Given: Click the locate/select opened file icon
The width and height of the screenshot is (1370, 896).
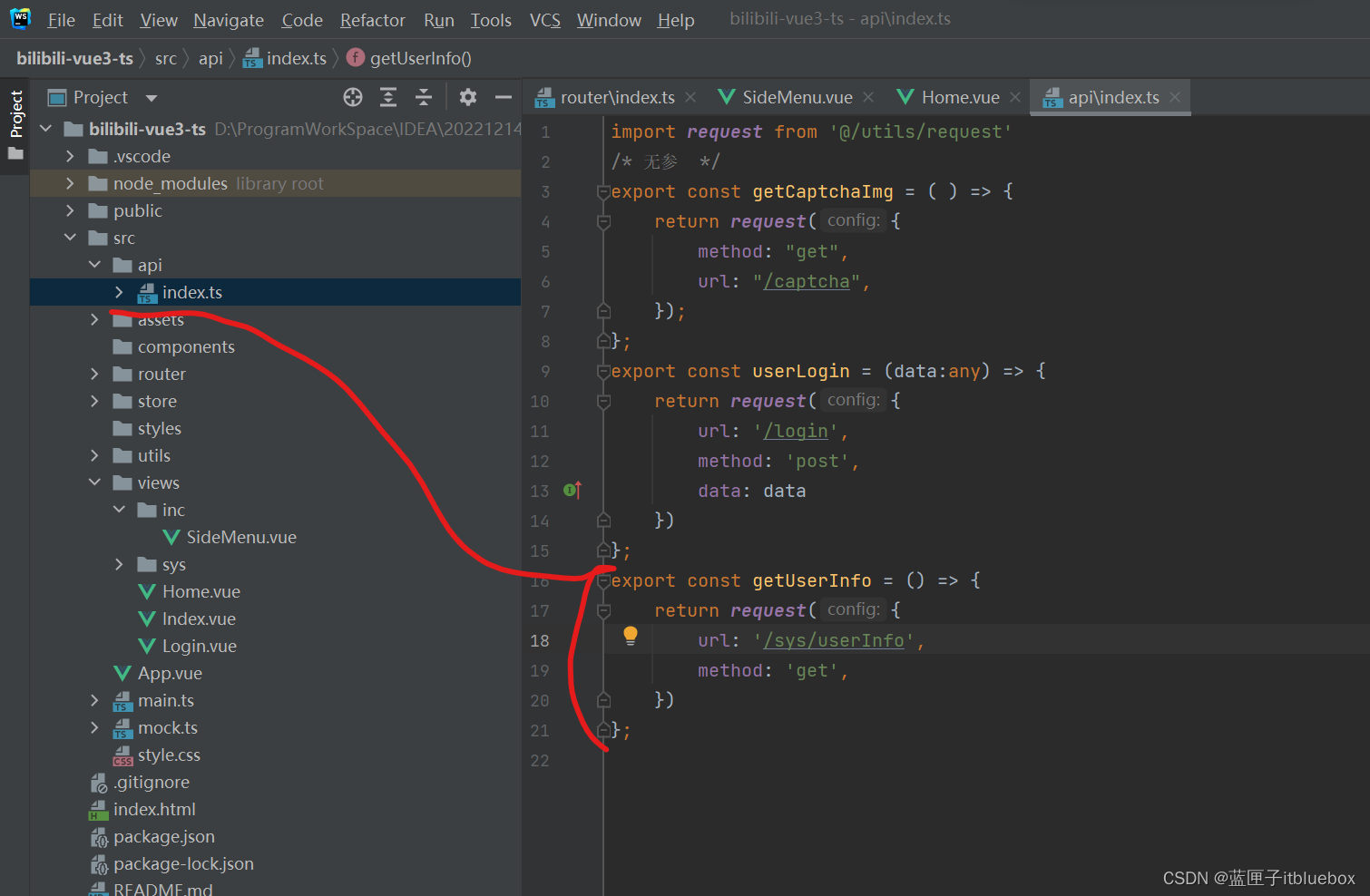Looking at the screenshot, I should (x=353, y=97).
